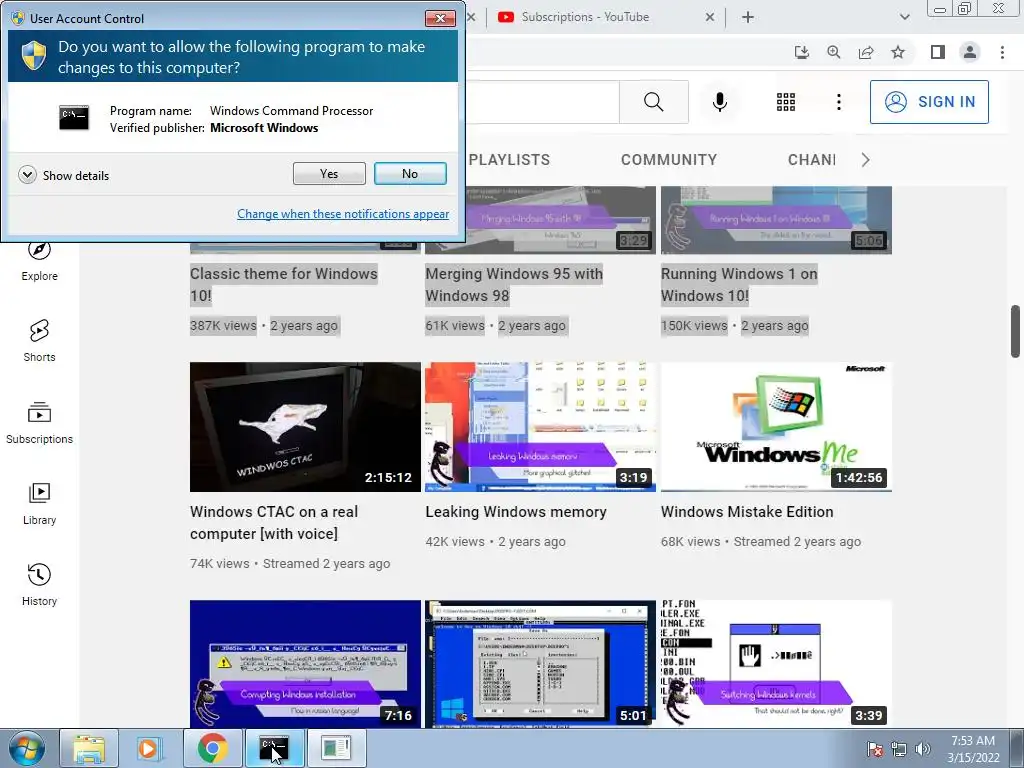
Task: Click the Chrome share page icon
Action: pyautogui.click(x=866, y=52)
